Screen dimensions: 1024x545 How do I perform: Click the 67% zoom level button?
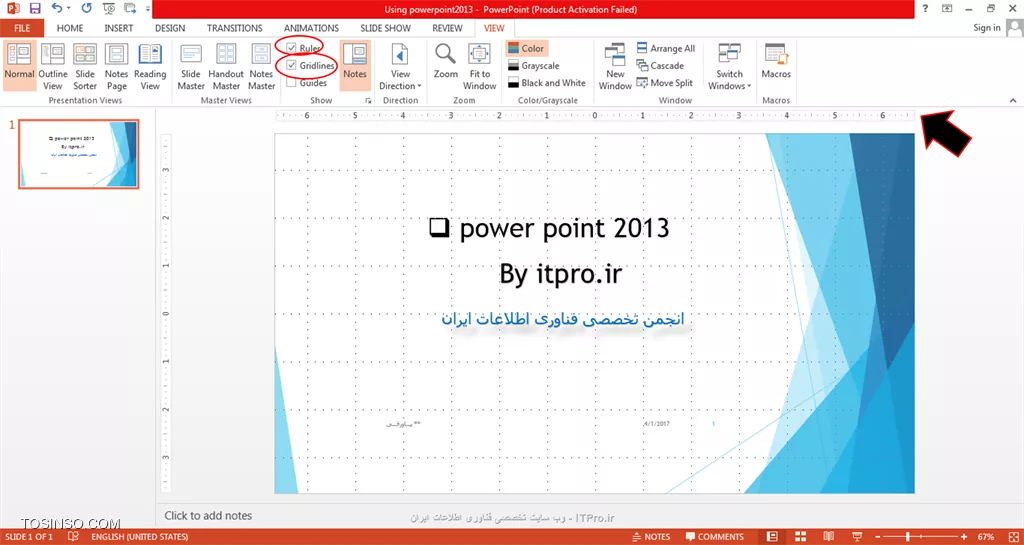click(x=986, y=537)
